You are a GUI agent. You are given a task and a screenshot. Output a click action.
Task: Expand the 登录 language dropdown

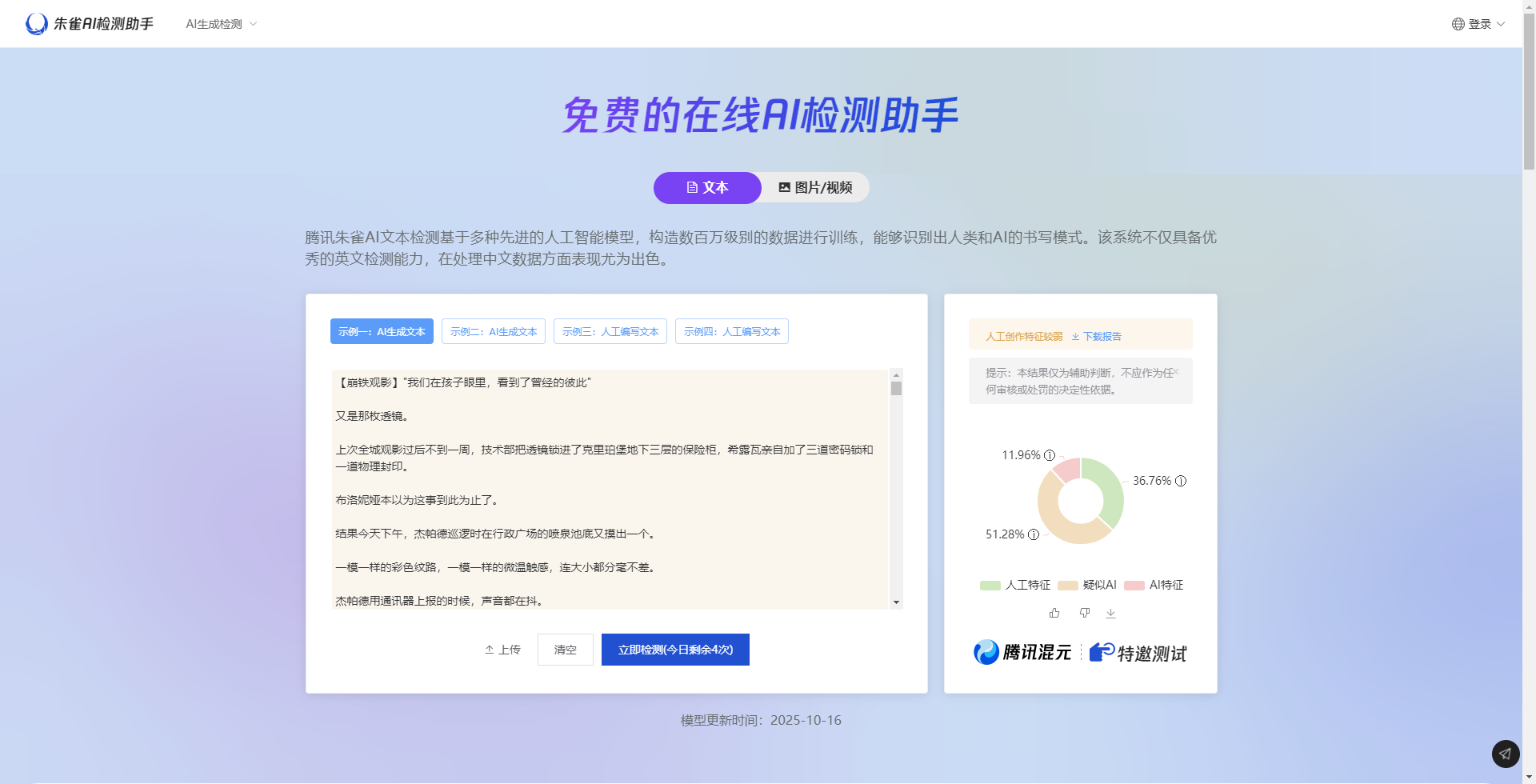(x=1478, y=24)
